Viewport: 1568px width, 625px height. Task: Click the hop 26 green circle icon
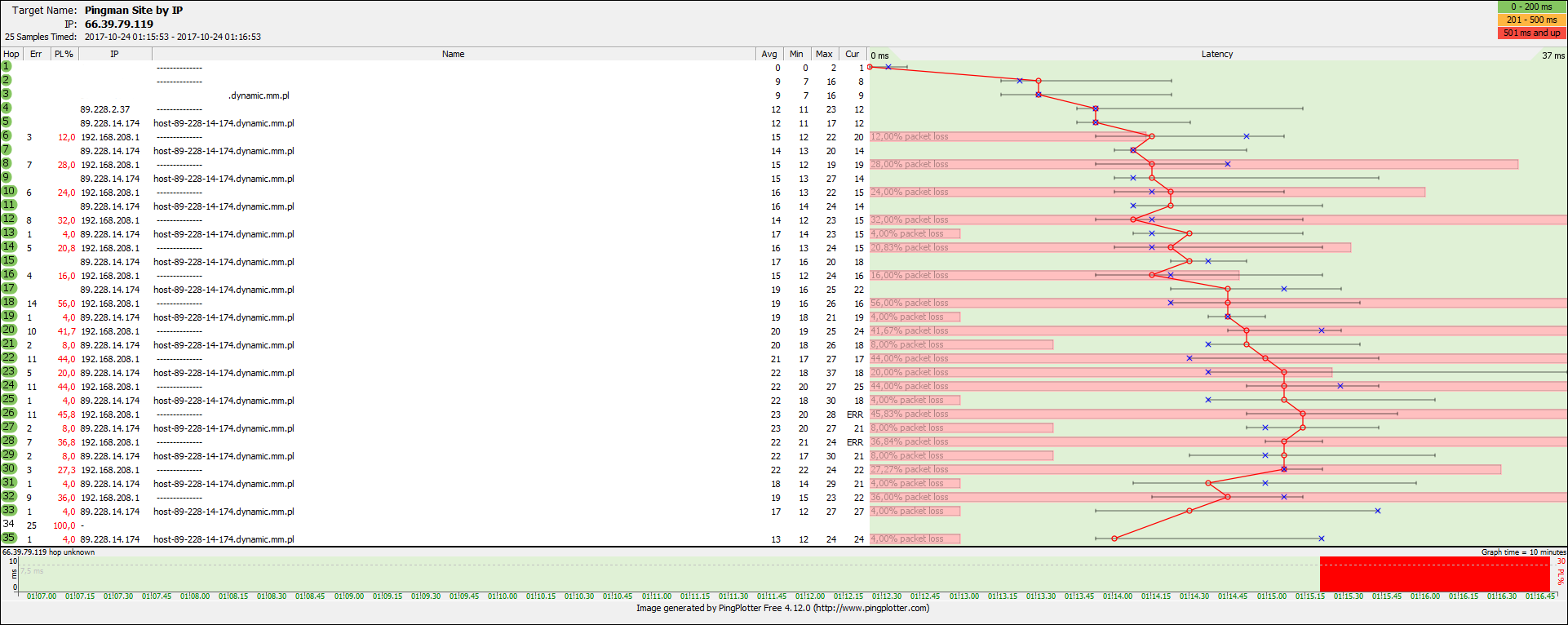pyautogui.click(x=9, y=413)
